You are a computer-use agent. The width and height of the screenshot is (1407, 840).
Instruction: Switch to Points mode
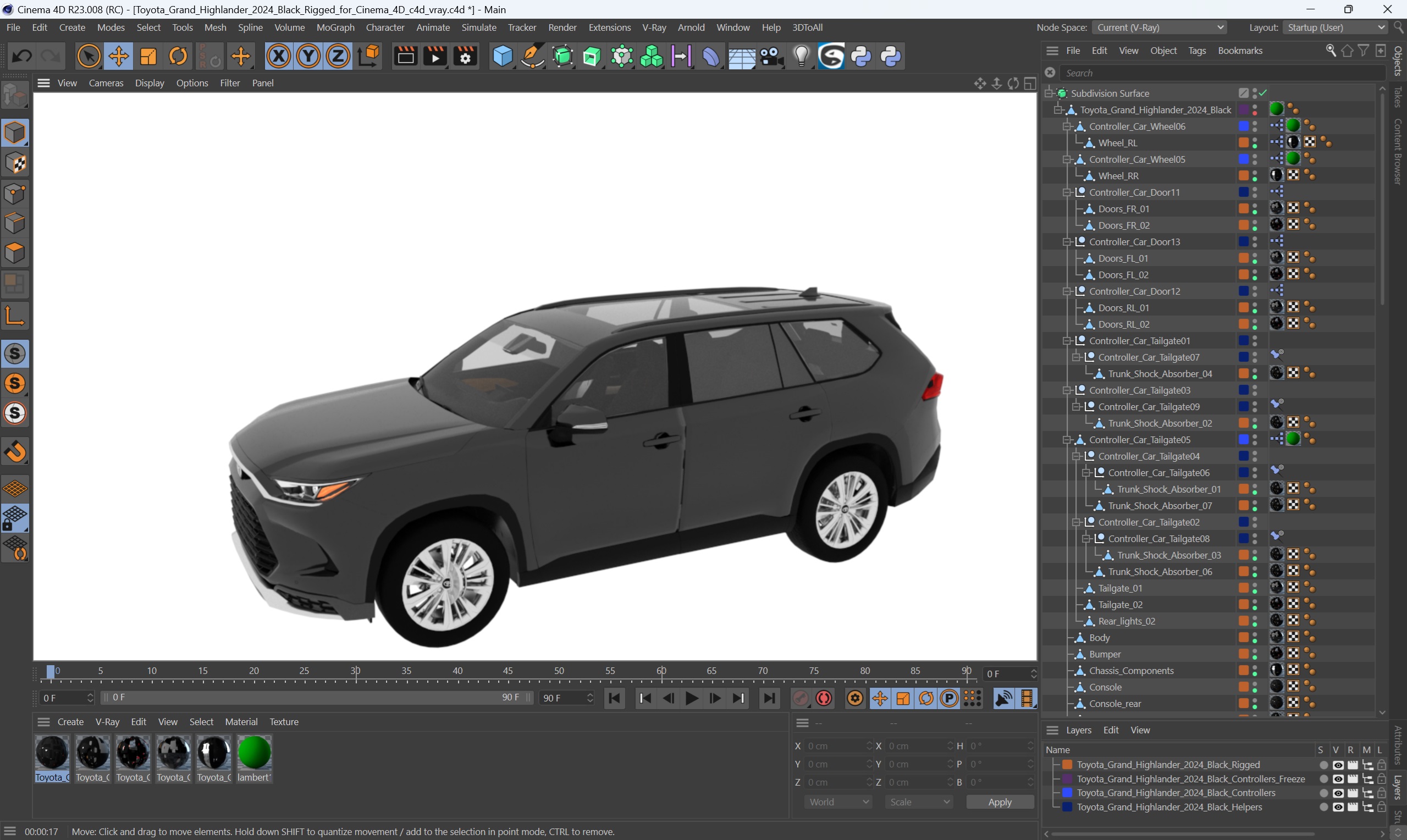pyautogui.click(x=15, y=193)
